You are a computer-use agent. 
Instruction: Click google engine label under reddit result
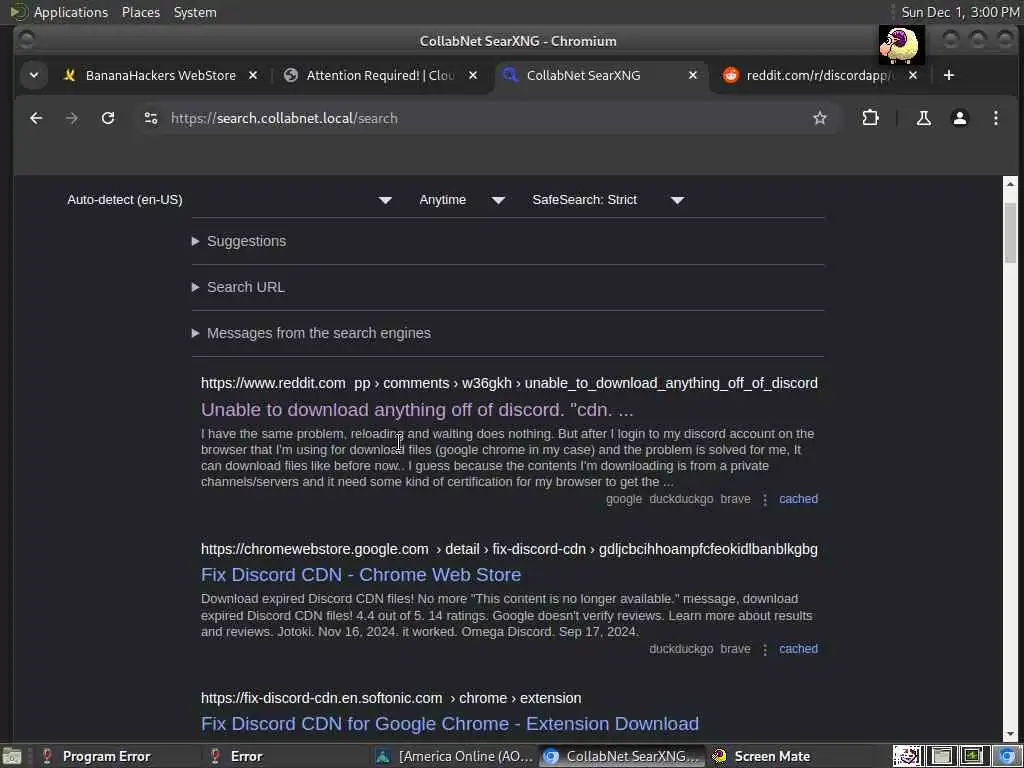tap(624, 499)
